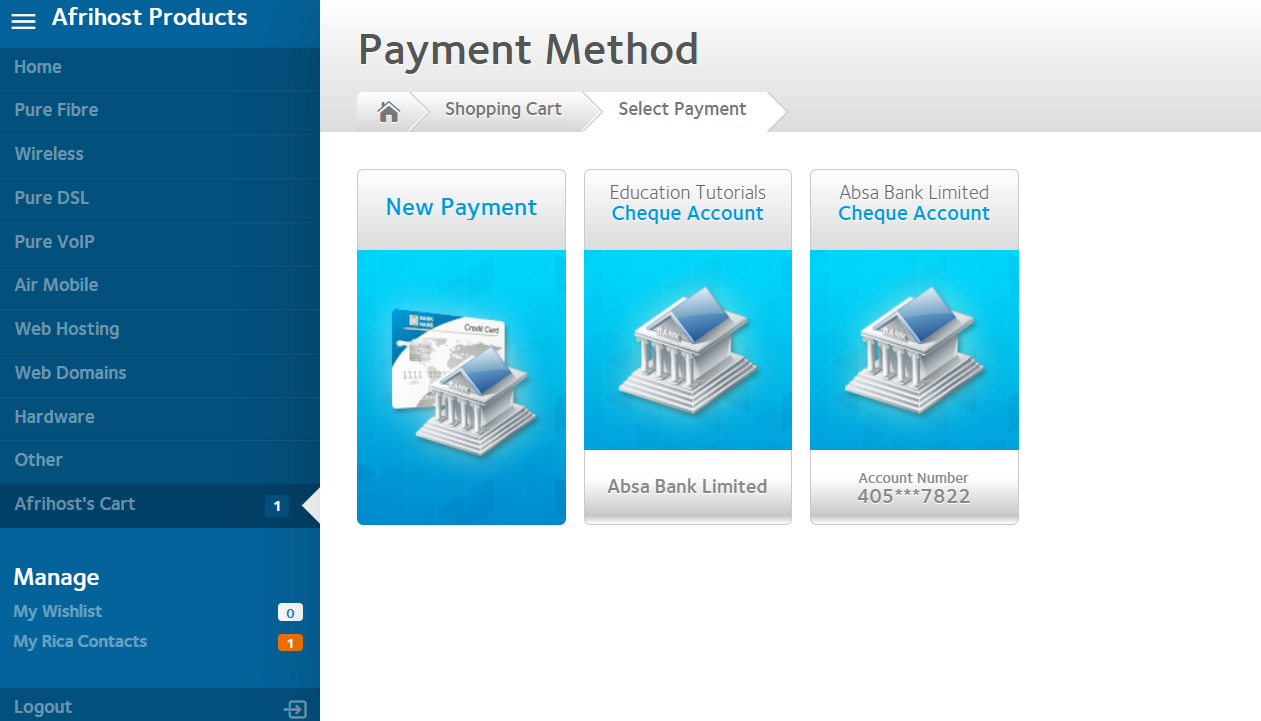
Task: Open Pure Fibre in the sidebar
Action: [56, 110]
